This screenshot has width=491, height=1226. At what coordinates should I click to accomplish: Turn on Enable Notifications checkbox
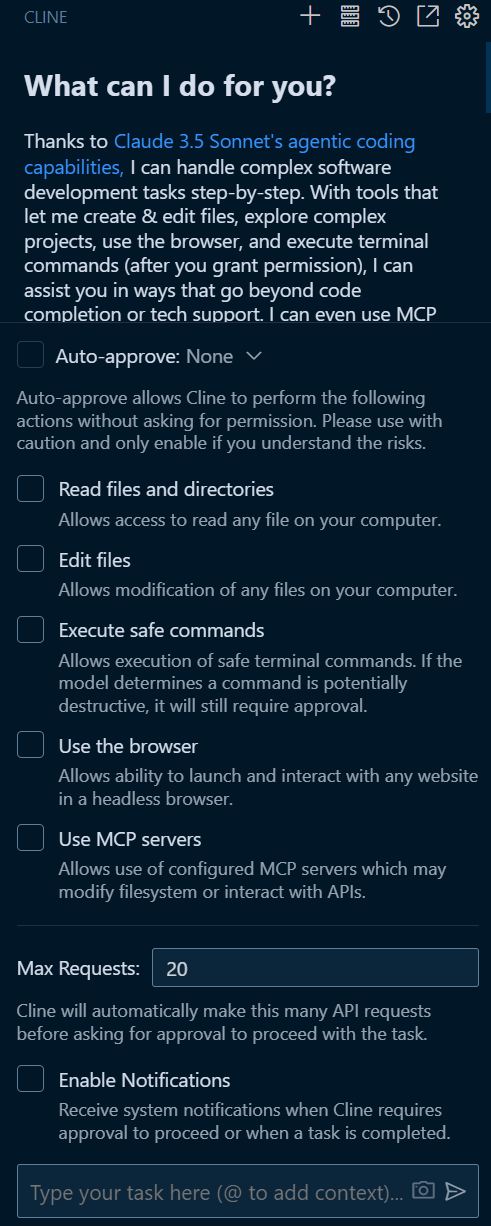[31, 1079]
